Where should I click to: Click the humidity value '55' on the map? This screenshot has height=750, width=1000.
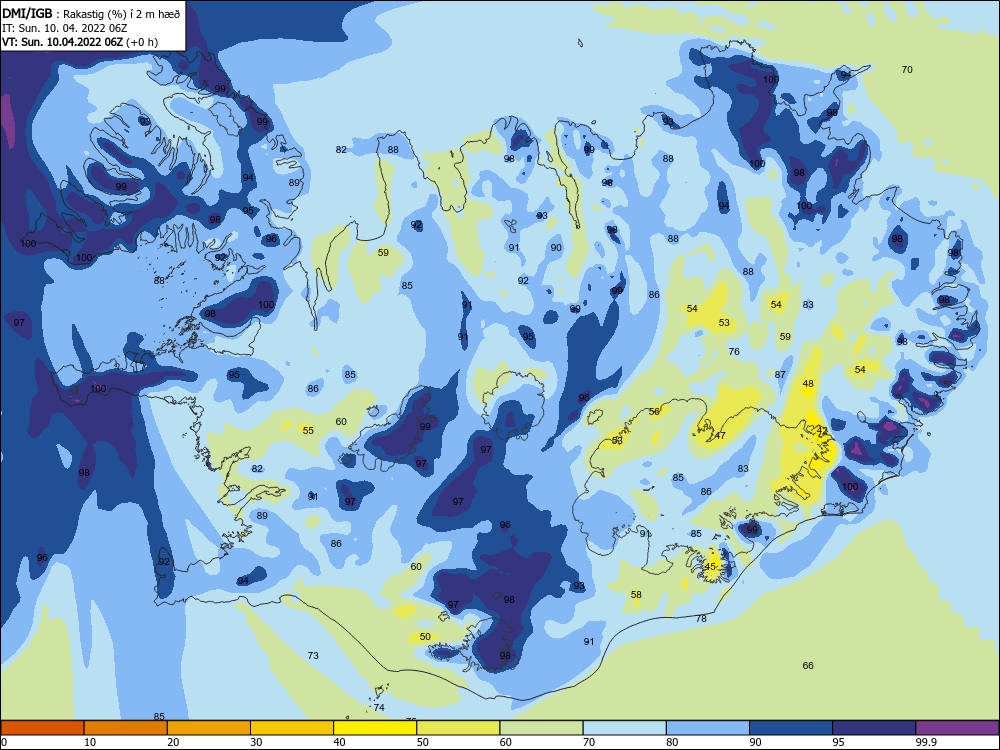pos(308,430)
